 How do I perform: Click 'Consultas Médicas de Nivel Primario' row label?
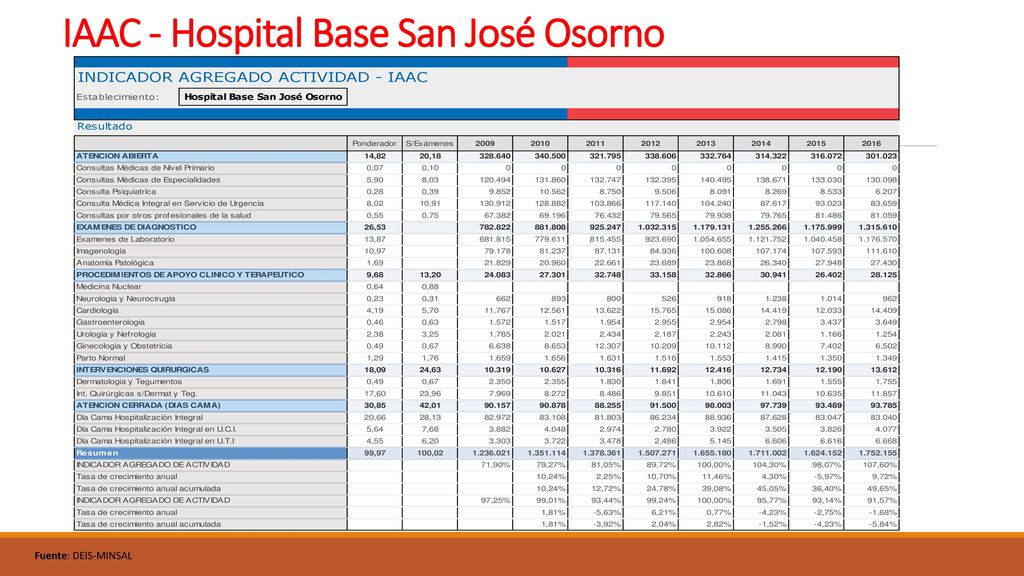[145, 168]
